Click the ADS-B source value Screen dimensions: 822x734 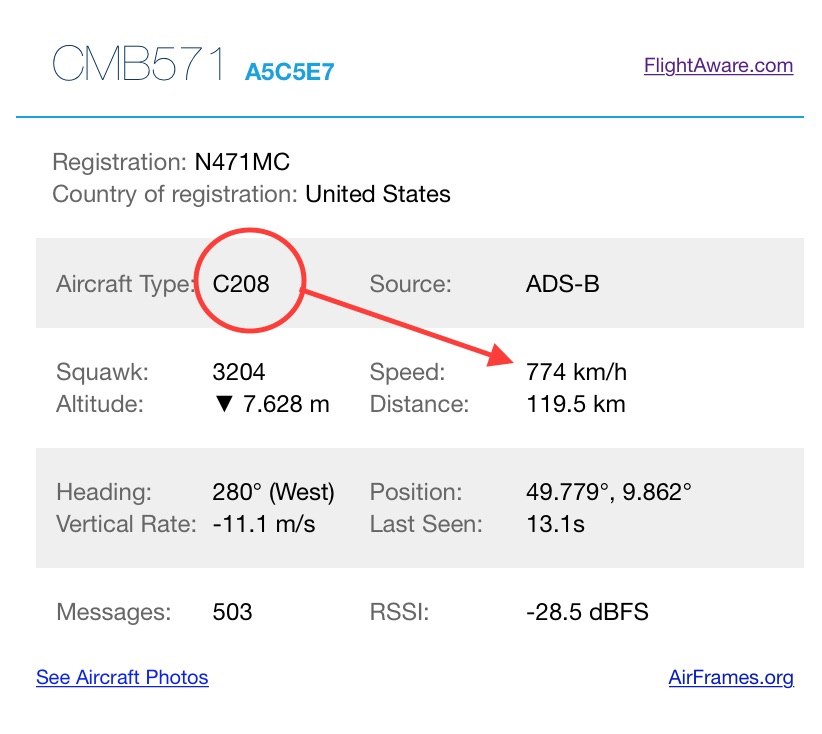point(563,284)
